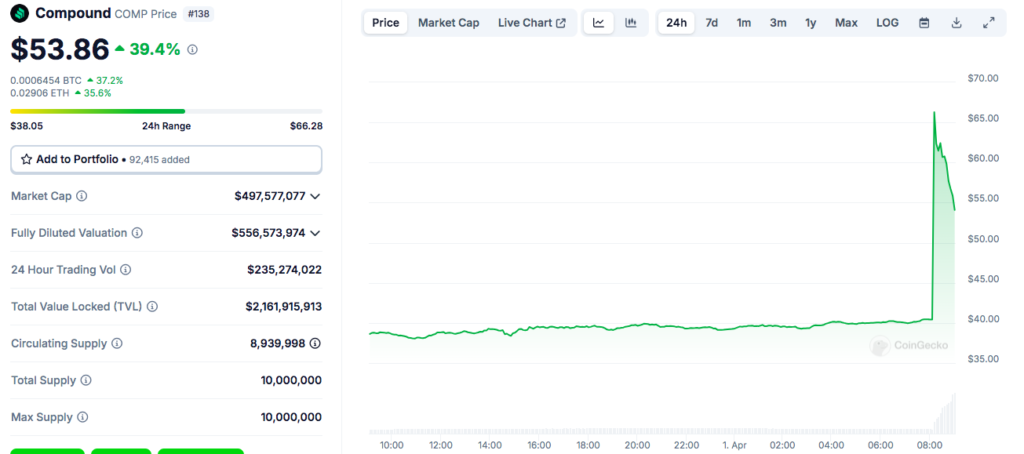Select the 7d time range
This screenshot has width=1024, height=454.
[711, 23]
